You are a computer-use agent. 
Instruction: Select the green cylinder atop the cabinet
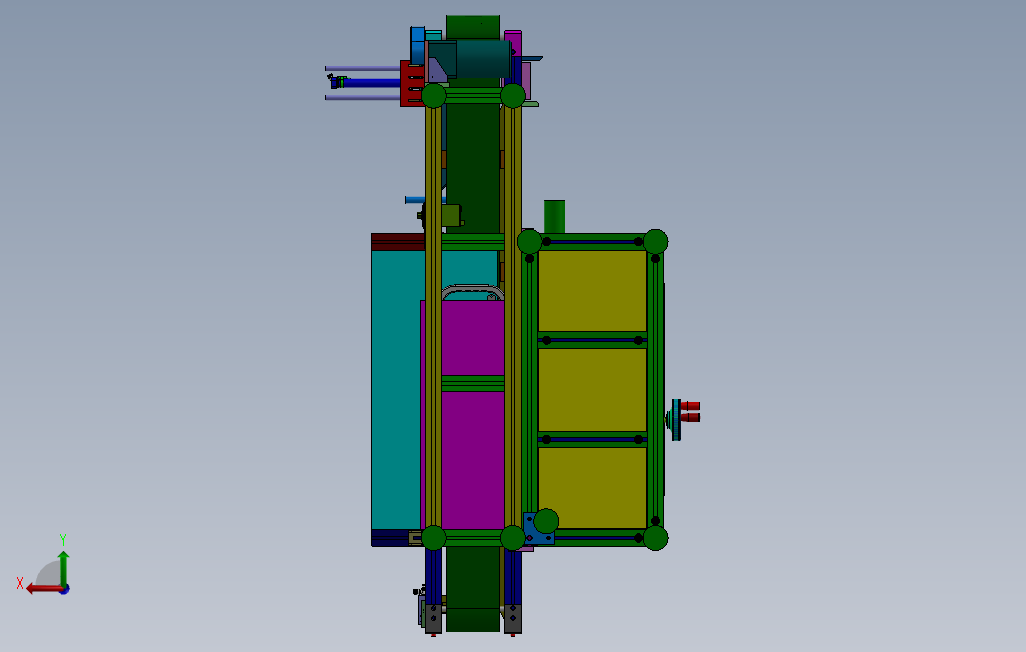[554, 217]
